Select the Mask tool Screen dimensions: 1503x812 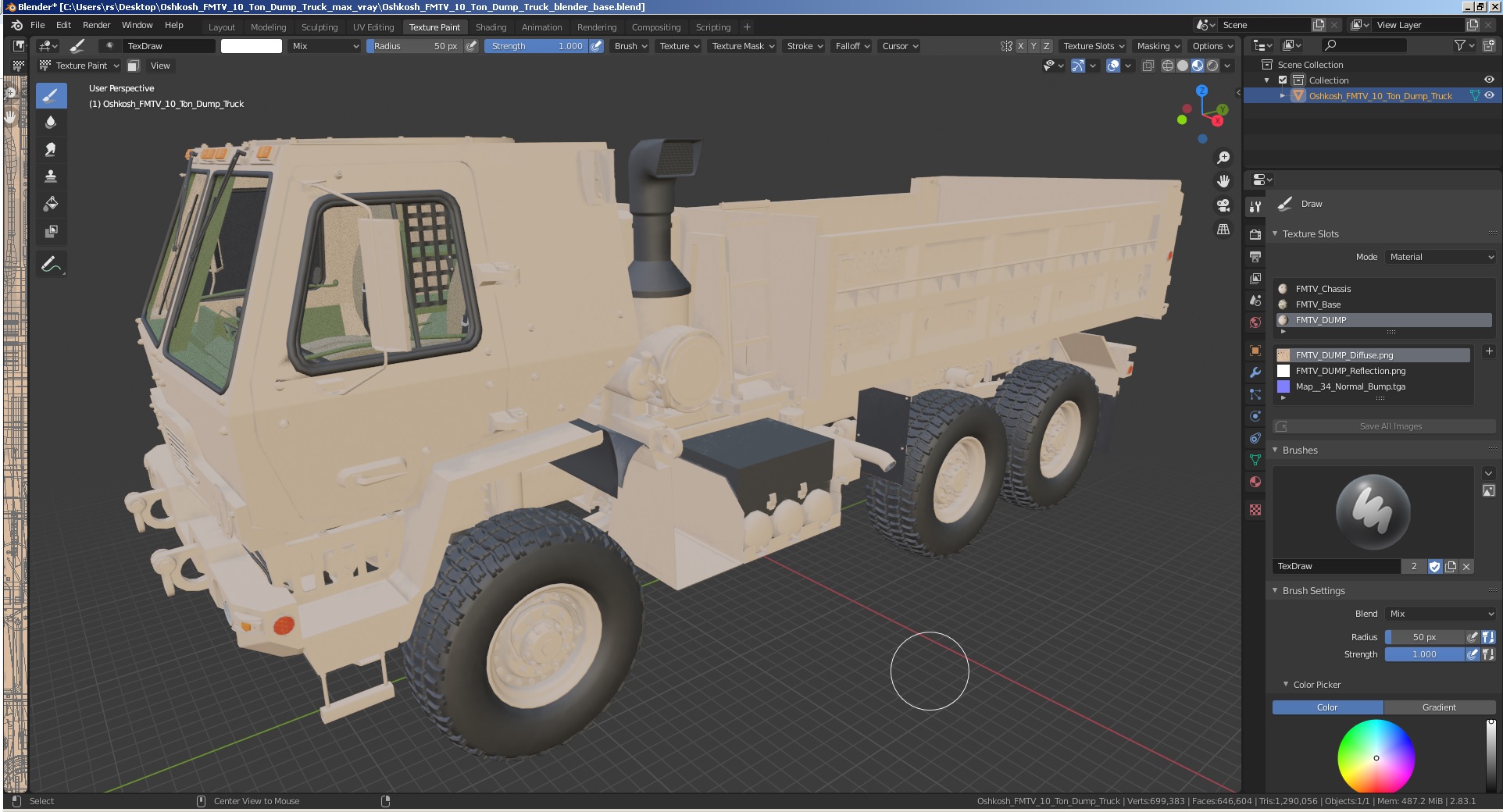51,231
